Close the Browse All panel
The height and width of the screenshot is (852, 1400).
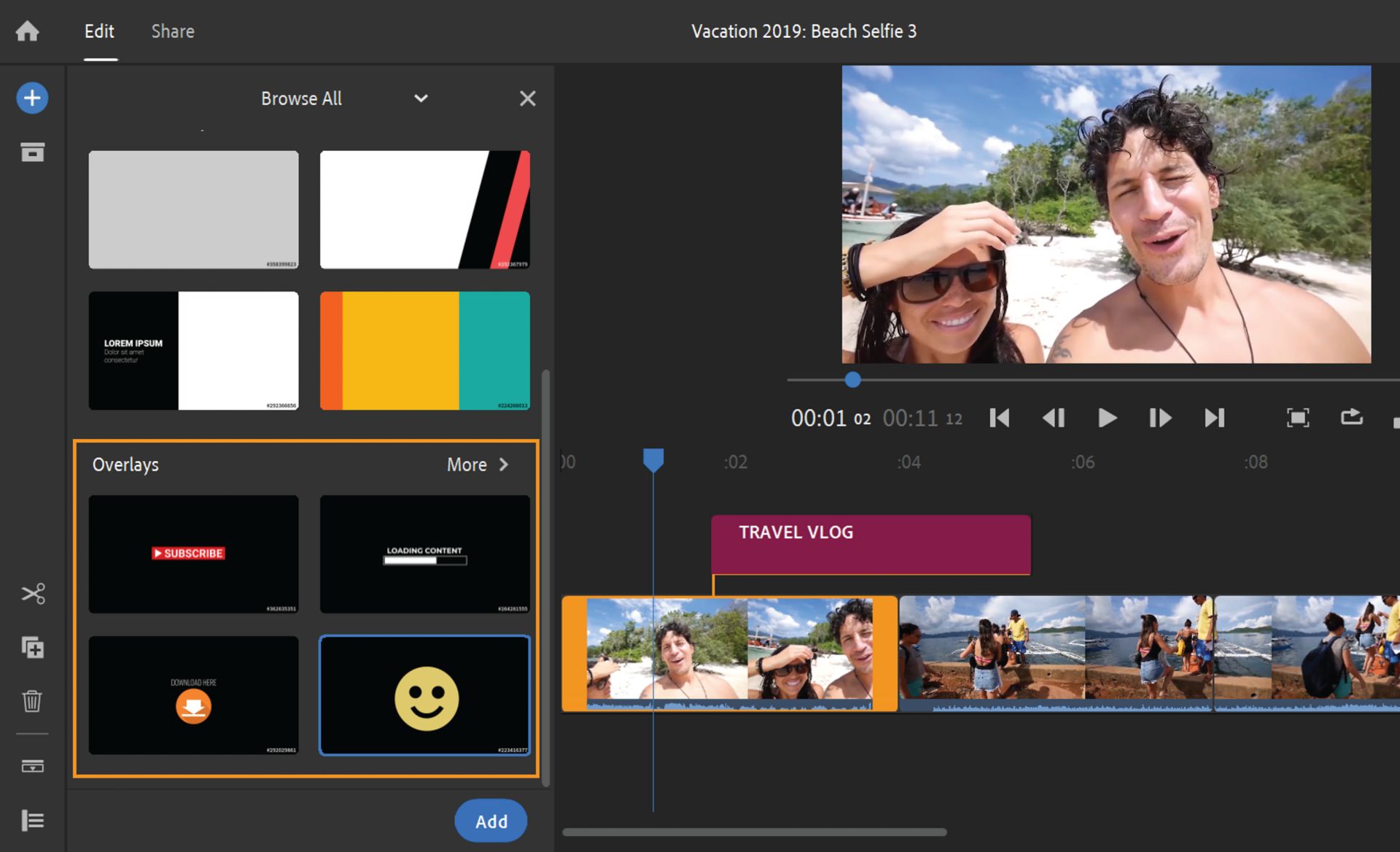tap(527, 98)
